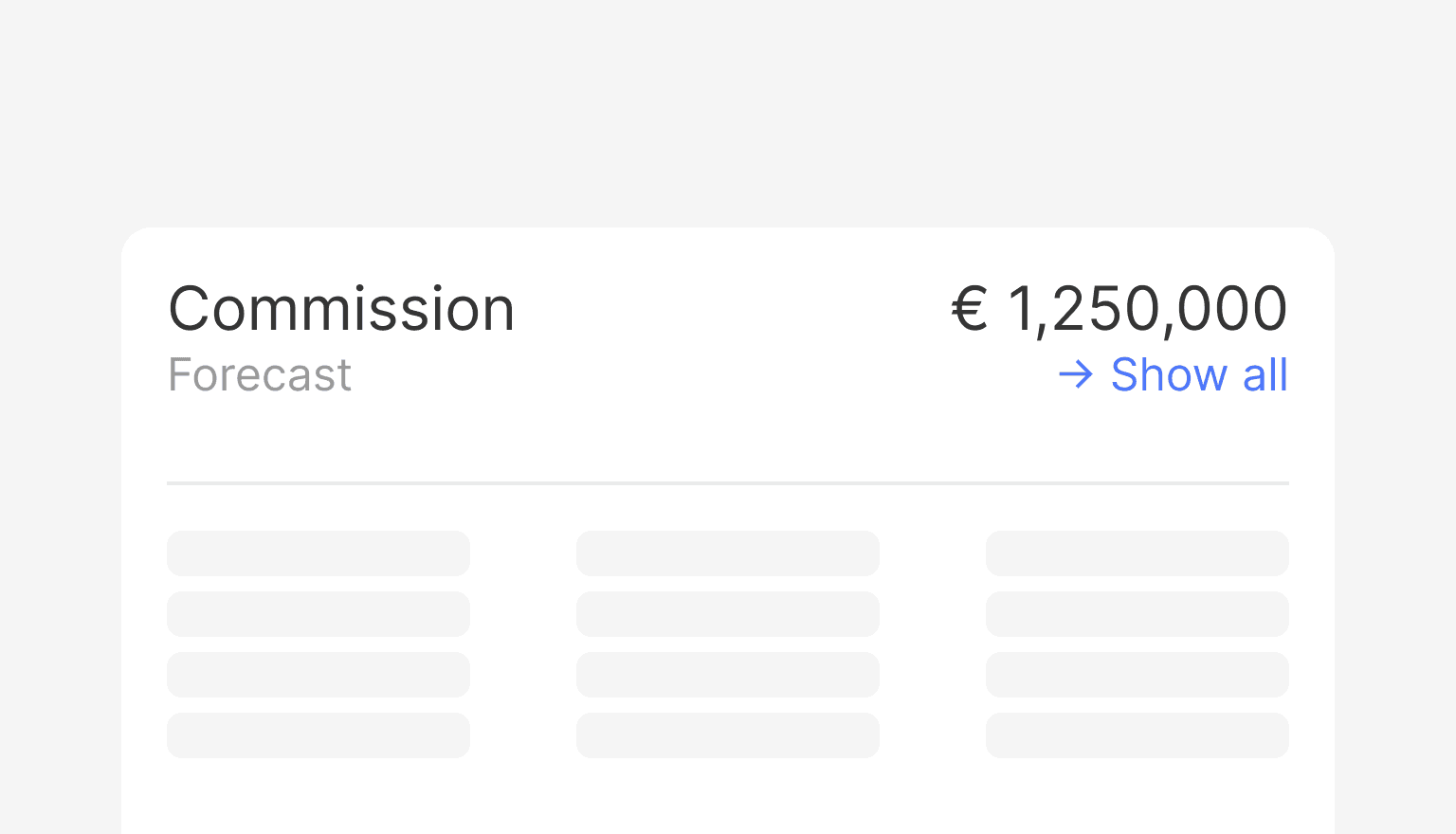Select the top placeholder in left column

pos(318,553)
